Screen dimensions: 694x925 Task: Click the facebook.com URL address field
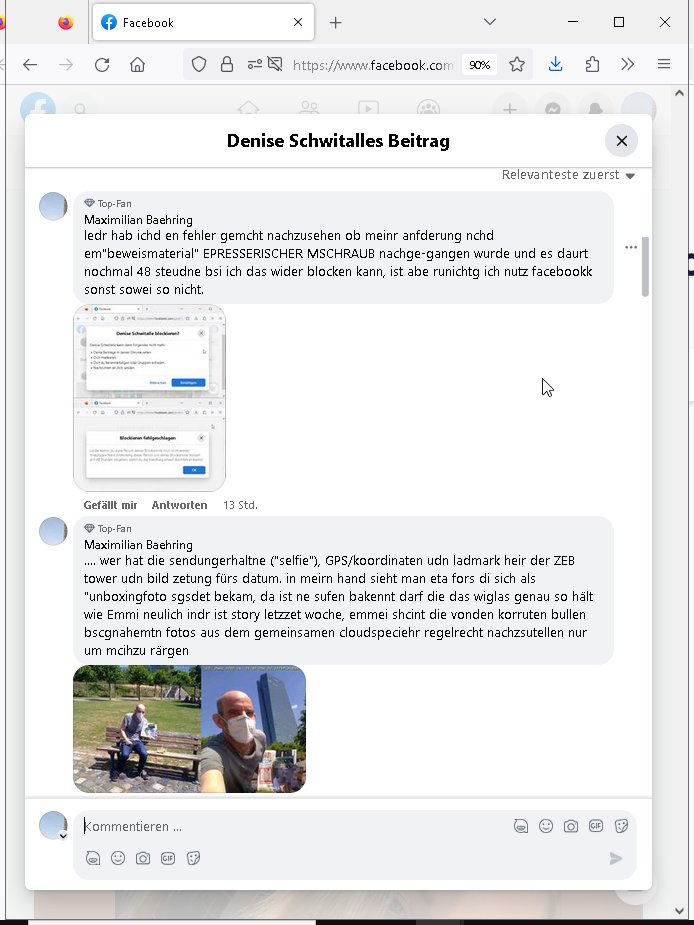pos(373,65)
